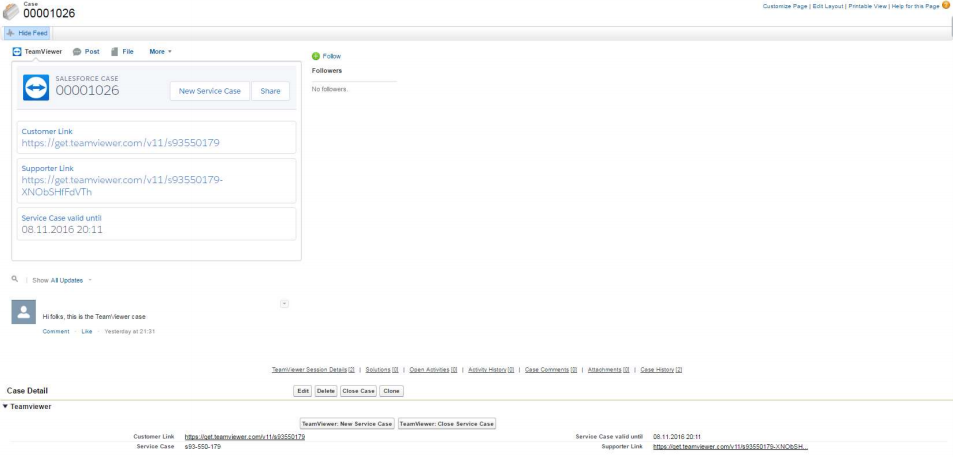
Task: Open the Customize Page link
Action: (x=785, y=6)
